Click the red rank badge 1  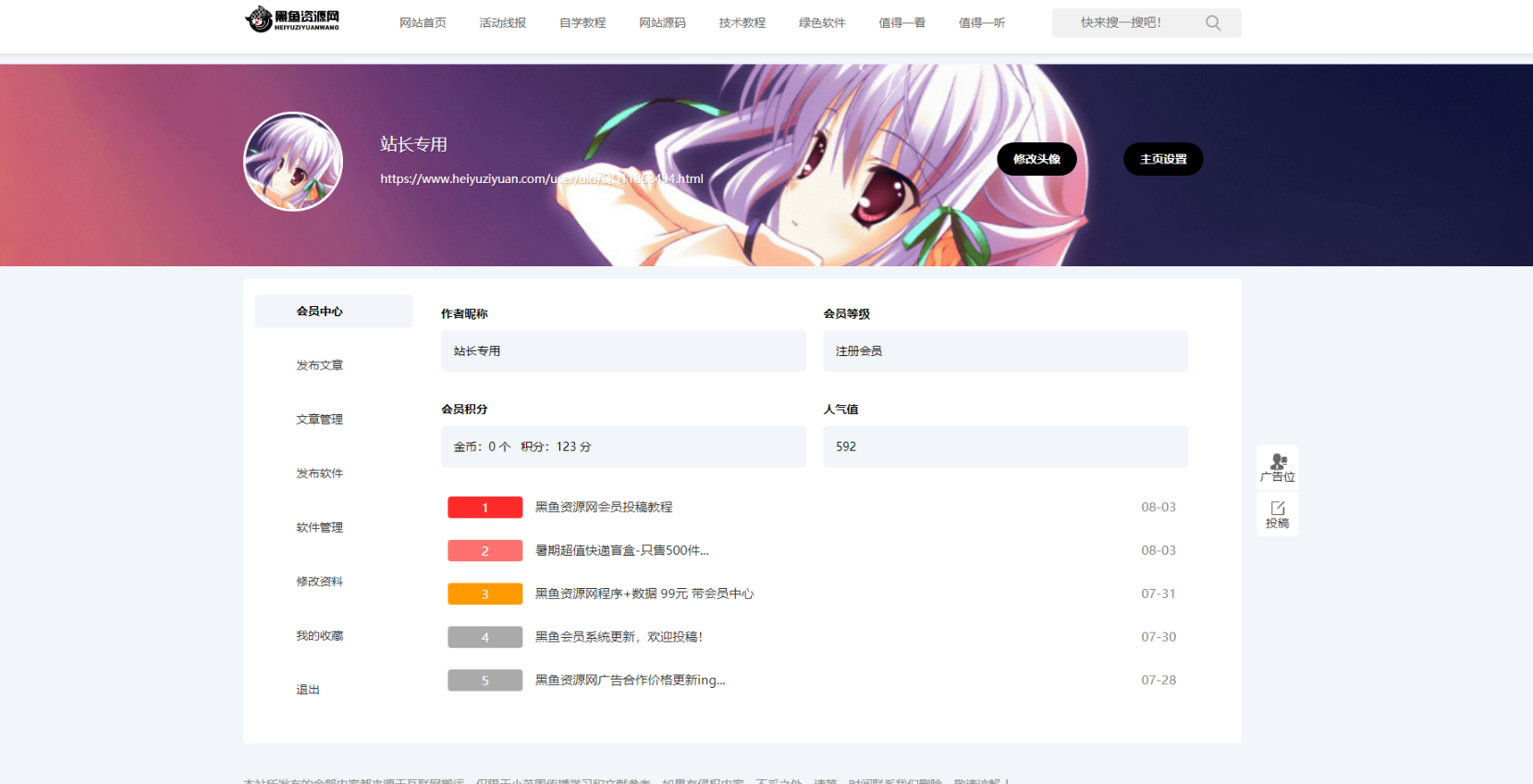(485, 508)
